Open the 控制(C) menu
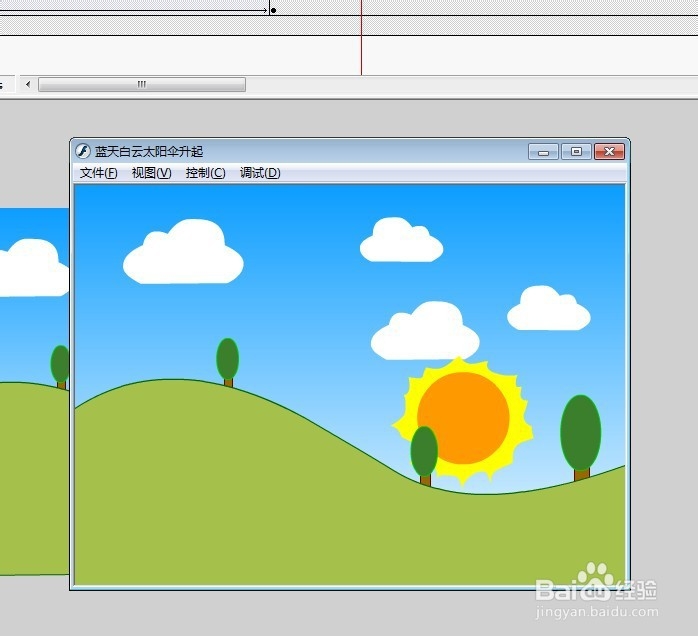The image size is (698, 636). [x=205, y=173]
